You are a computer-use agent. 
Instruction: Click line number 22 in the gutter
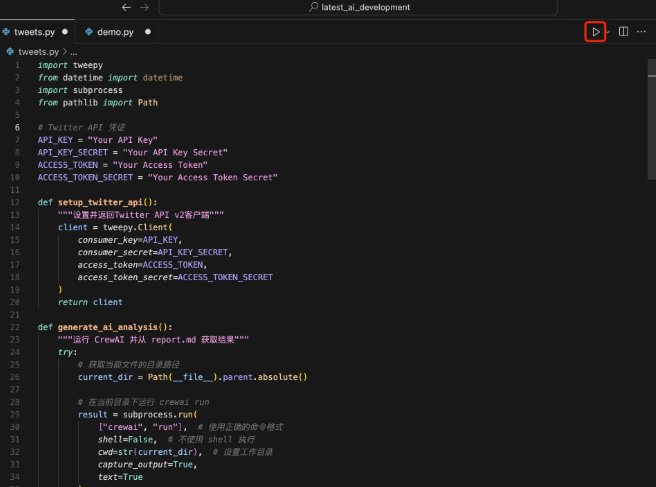16,327
